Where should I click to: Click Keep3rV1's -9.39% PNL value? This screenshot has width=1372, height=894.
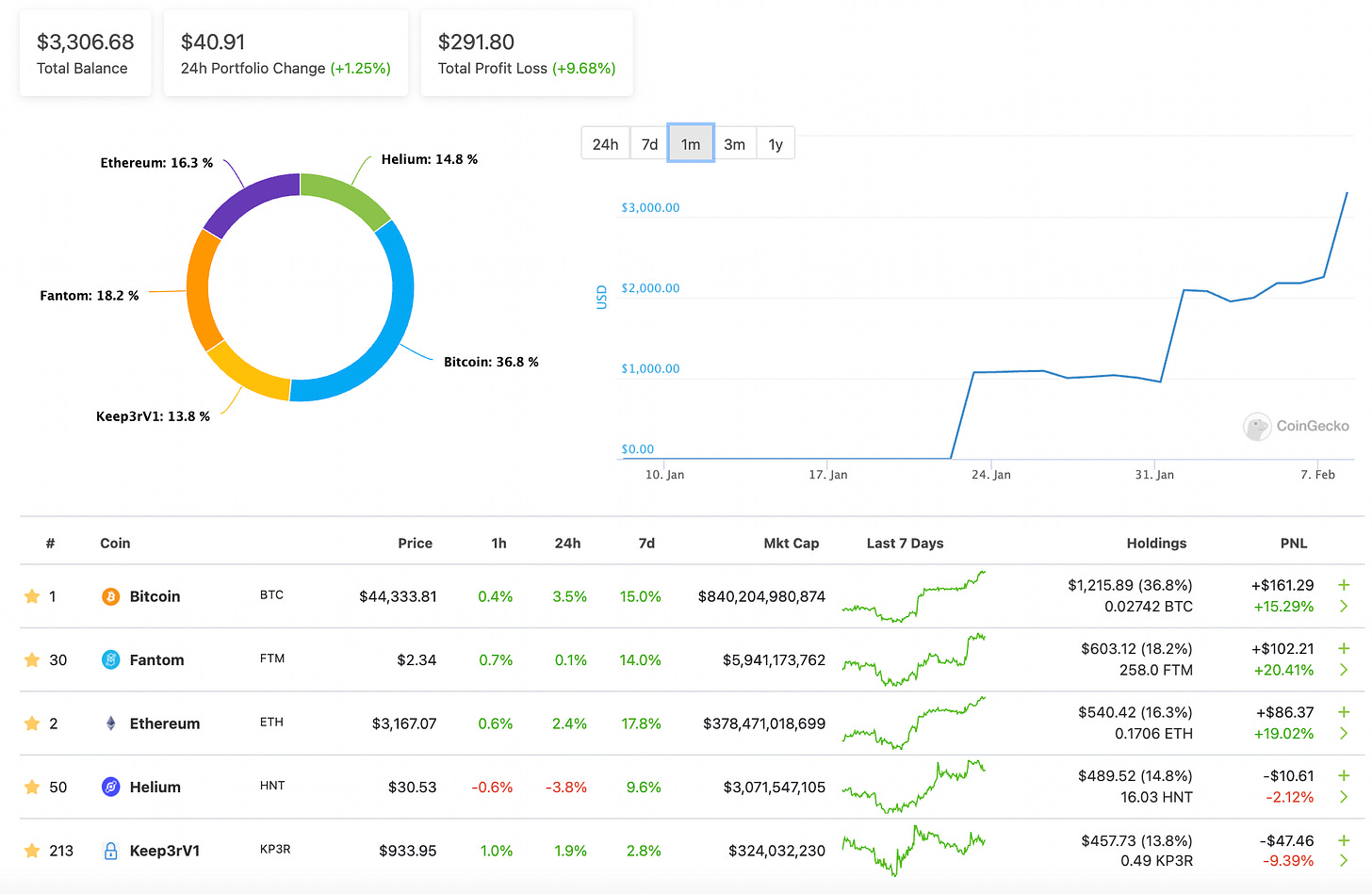pos(1287,861)
